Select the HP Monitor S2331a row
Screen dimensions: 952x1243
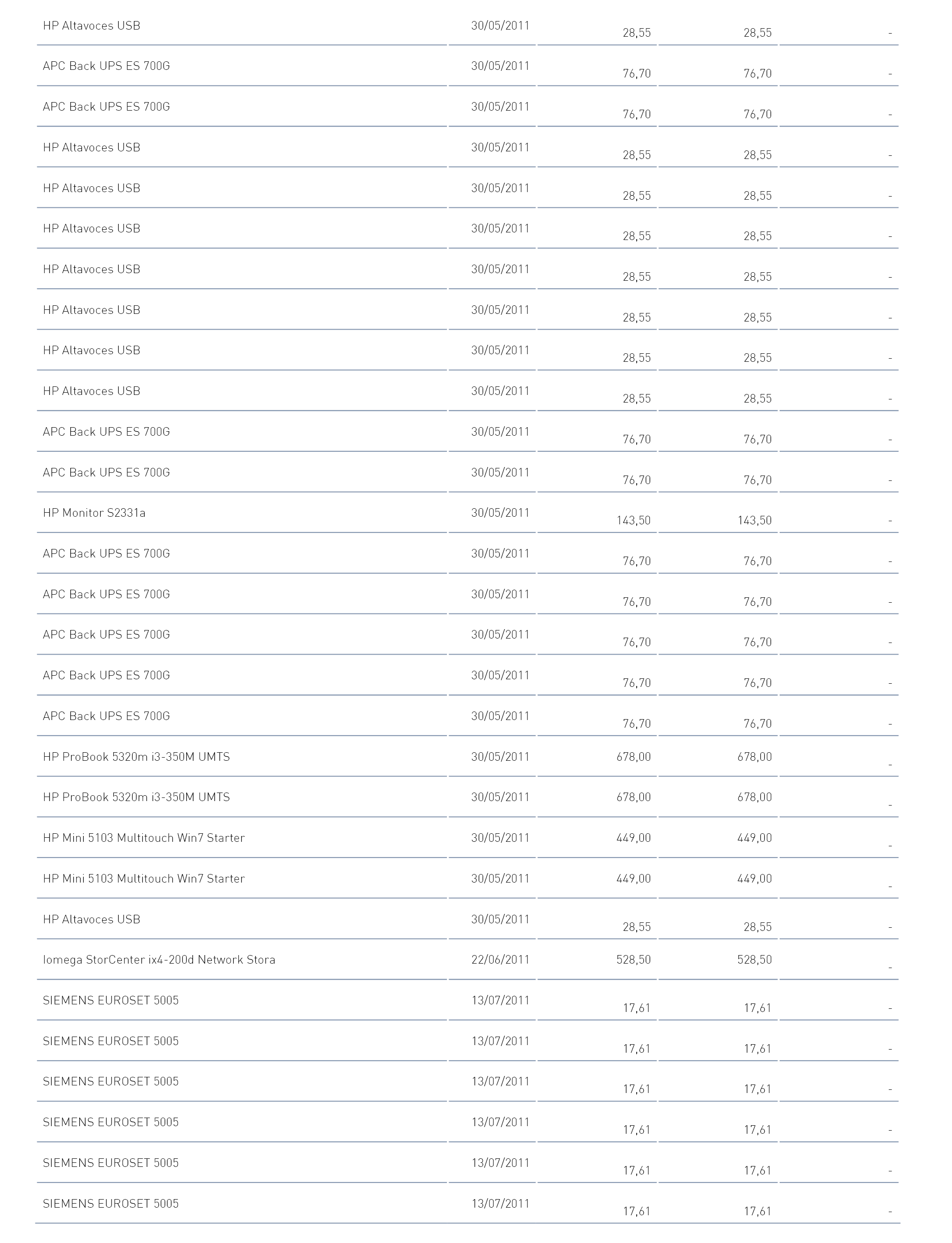click(467, 513)
